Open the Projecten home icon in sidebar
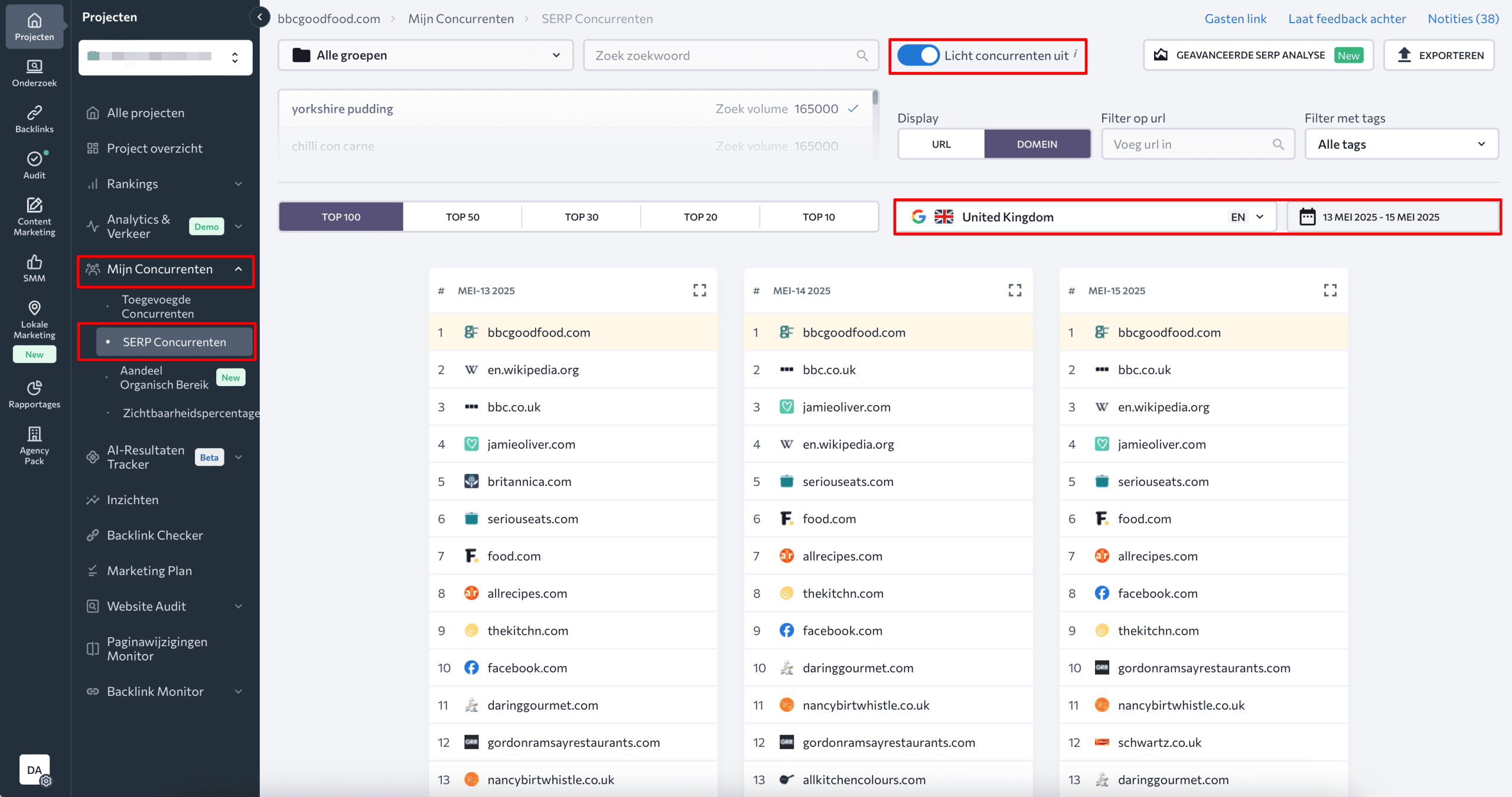The height and width of the screenshot is (797, 1512). pos(34,27)
